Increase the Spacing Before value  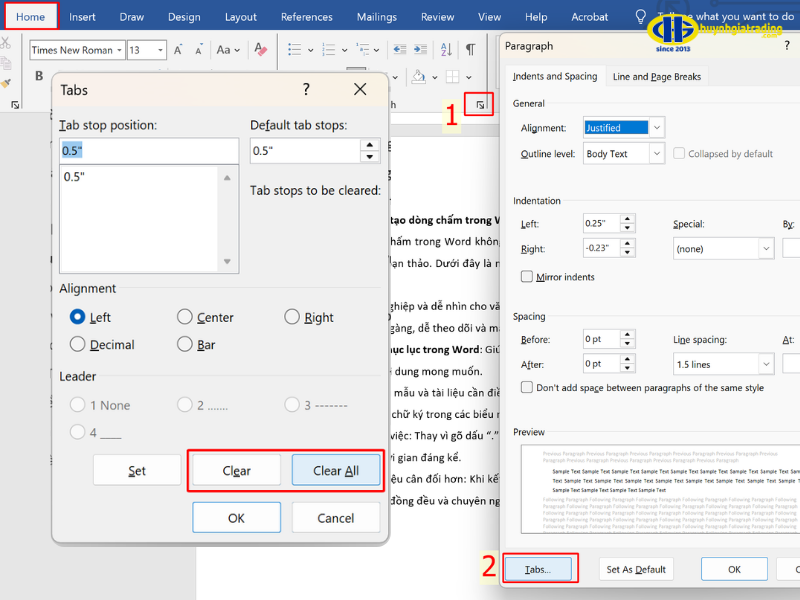pyautogui.click(x=628, y=334)
